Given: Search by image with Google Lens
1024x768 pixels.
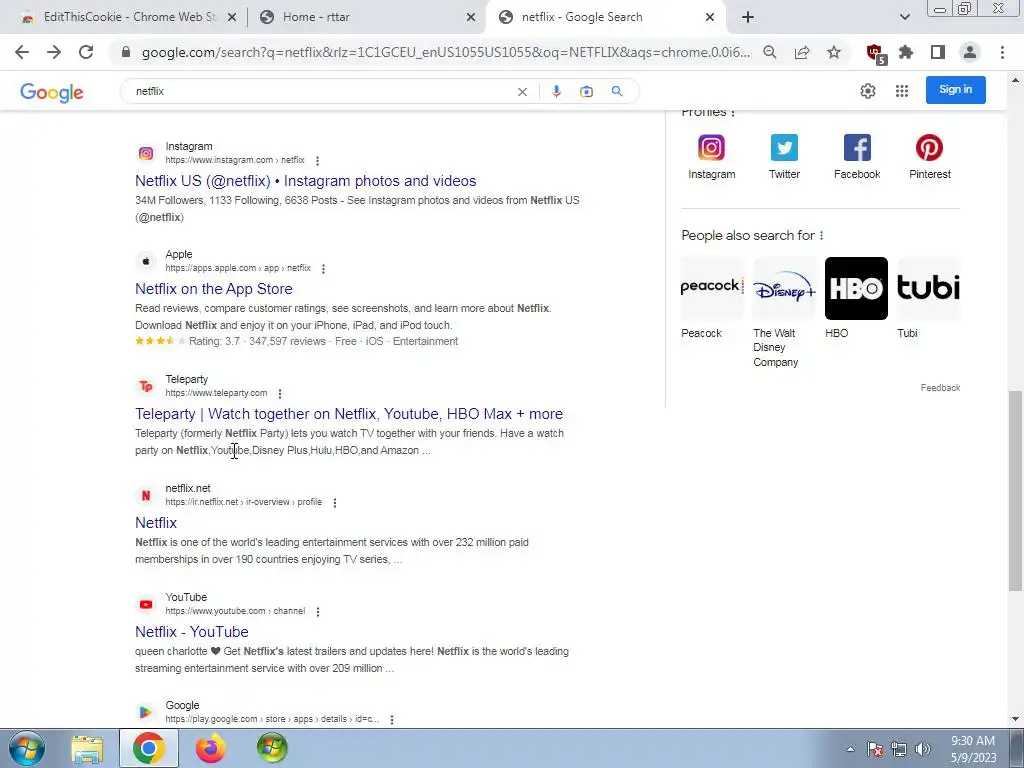Looking at the screenshot, I should [586, 91].
